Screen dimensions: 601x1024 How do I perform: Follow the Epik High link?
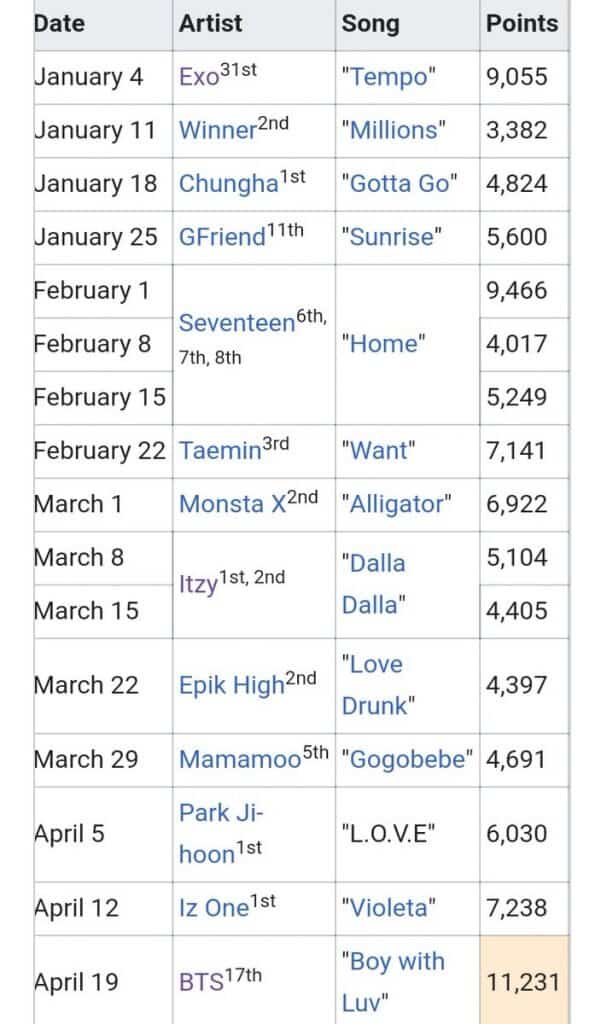pyautogui.click(x=231, y=685)
